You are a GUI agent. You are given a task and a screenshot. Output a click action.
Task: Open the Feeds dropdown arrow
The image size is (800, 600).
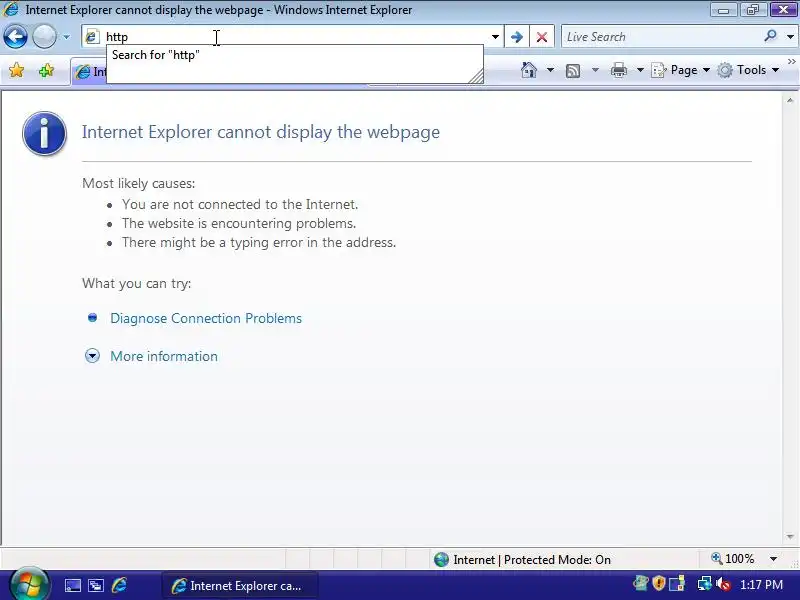pyautogui.click(x=595, y=70)
